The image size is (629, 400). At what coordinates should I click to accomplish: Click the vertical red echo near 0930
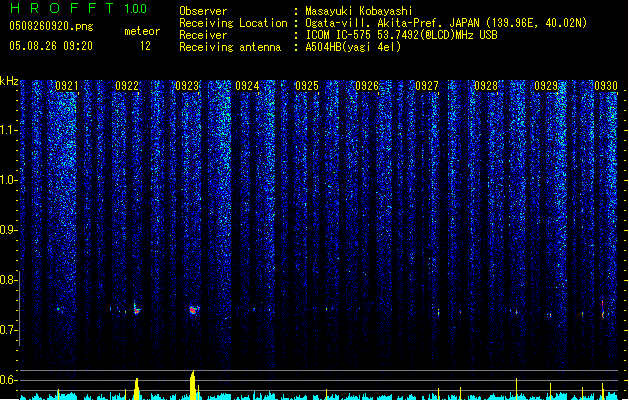point(603,309)
